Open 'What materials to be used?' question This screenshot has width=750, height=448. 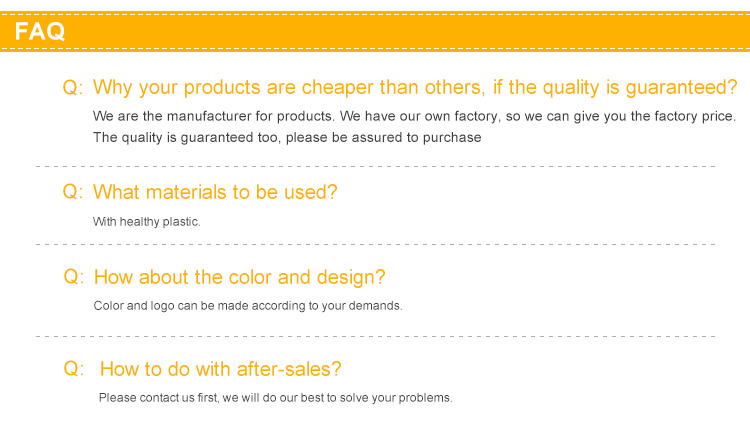point(215,192)
